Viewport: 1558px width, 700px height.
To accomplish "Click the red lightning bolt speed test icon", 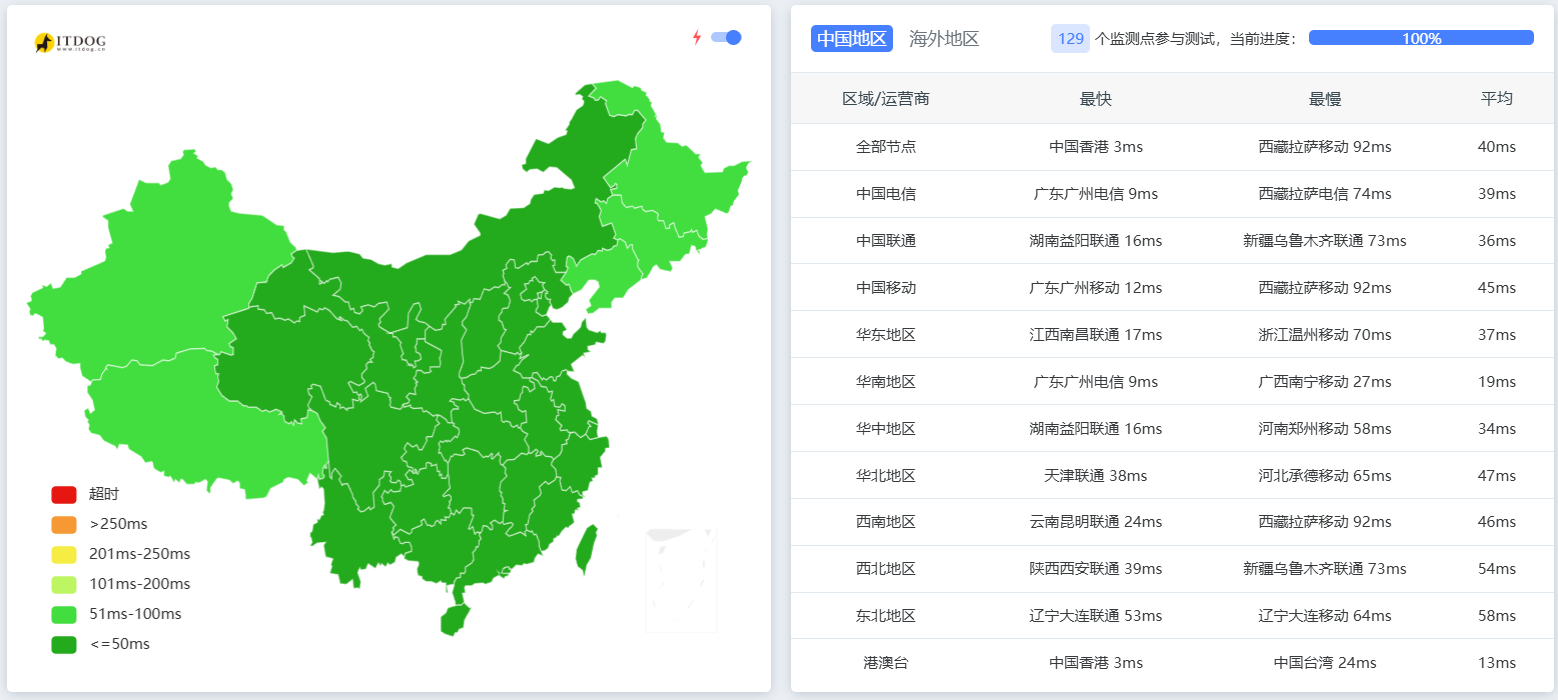I will point(698,36).
